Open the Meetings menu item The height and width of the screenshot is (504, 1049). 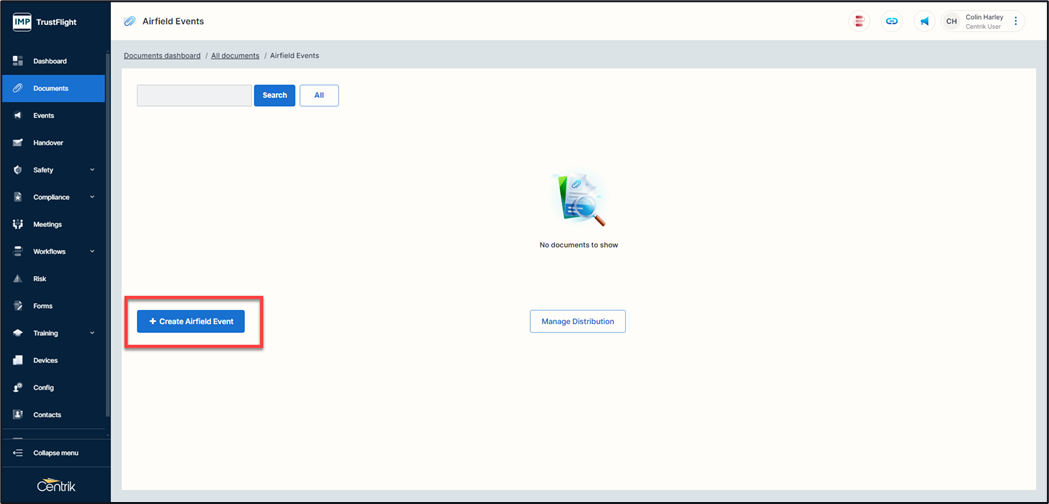(x=54, y=224)
